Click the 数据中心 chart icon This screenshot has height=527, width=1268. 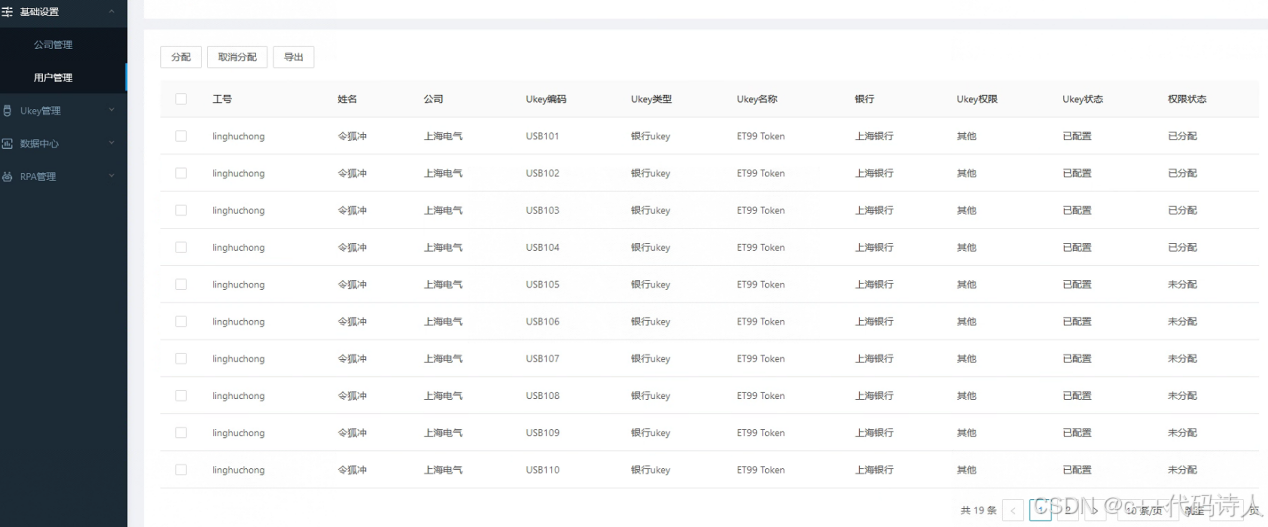pos(8,144)
